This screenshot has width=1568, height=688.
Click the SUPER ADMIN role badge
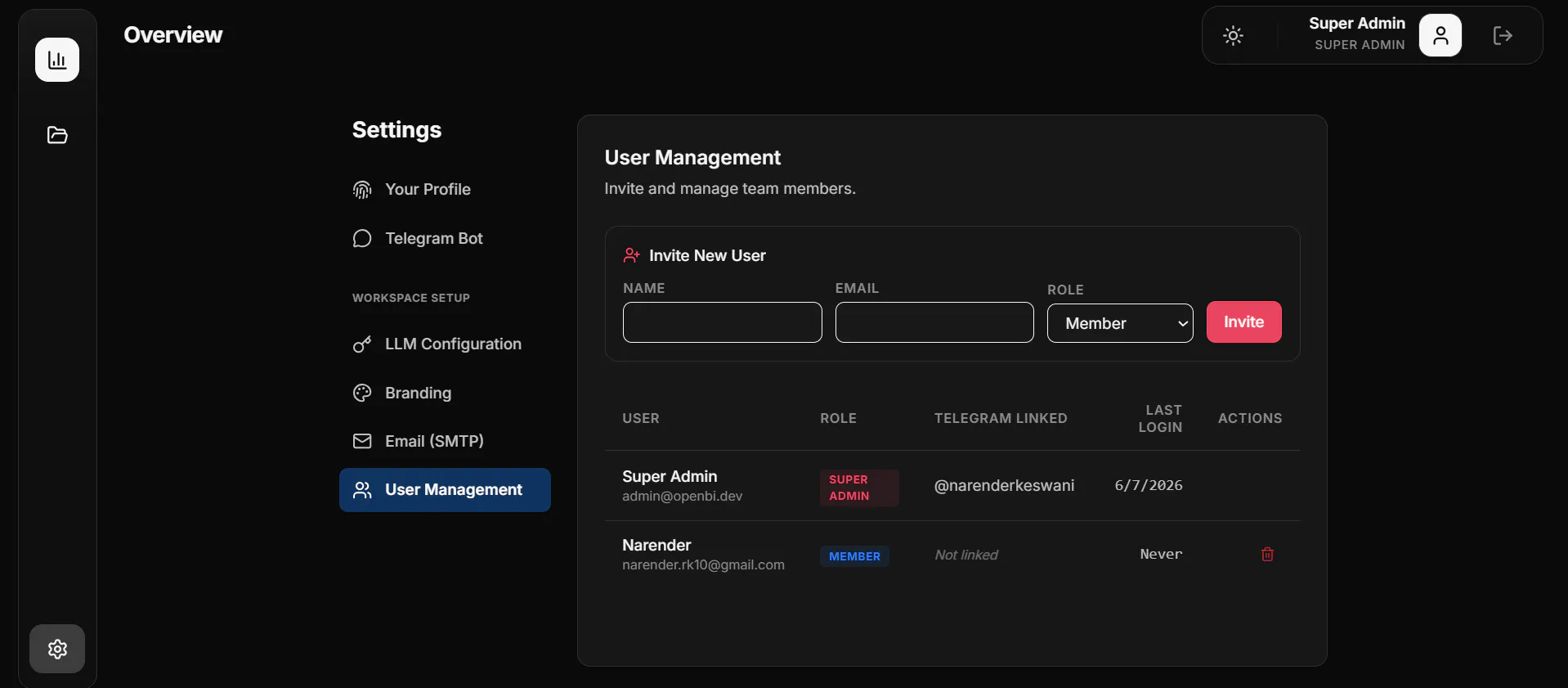tap(859, 488)
